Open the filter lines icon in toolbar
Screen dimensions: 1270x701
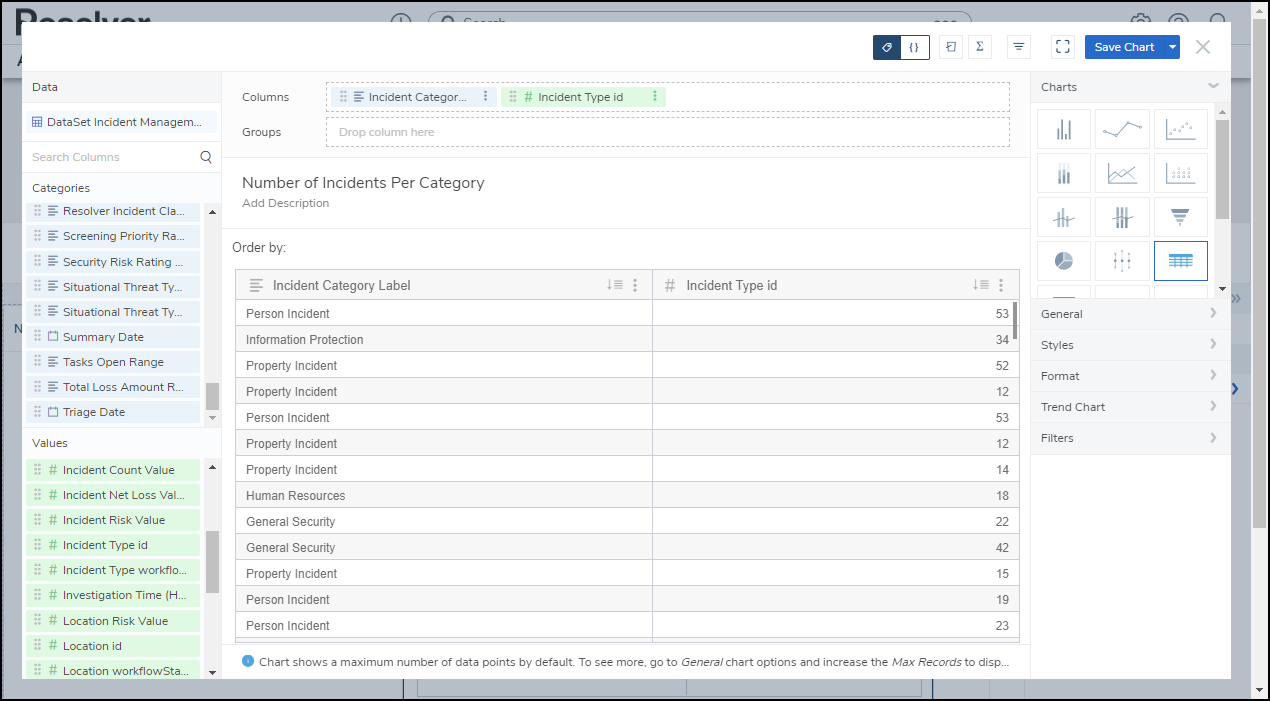click(1018, 47)
